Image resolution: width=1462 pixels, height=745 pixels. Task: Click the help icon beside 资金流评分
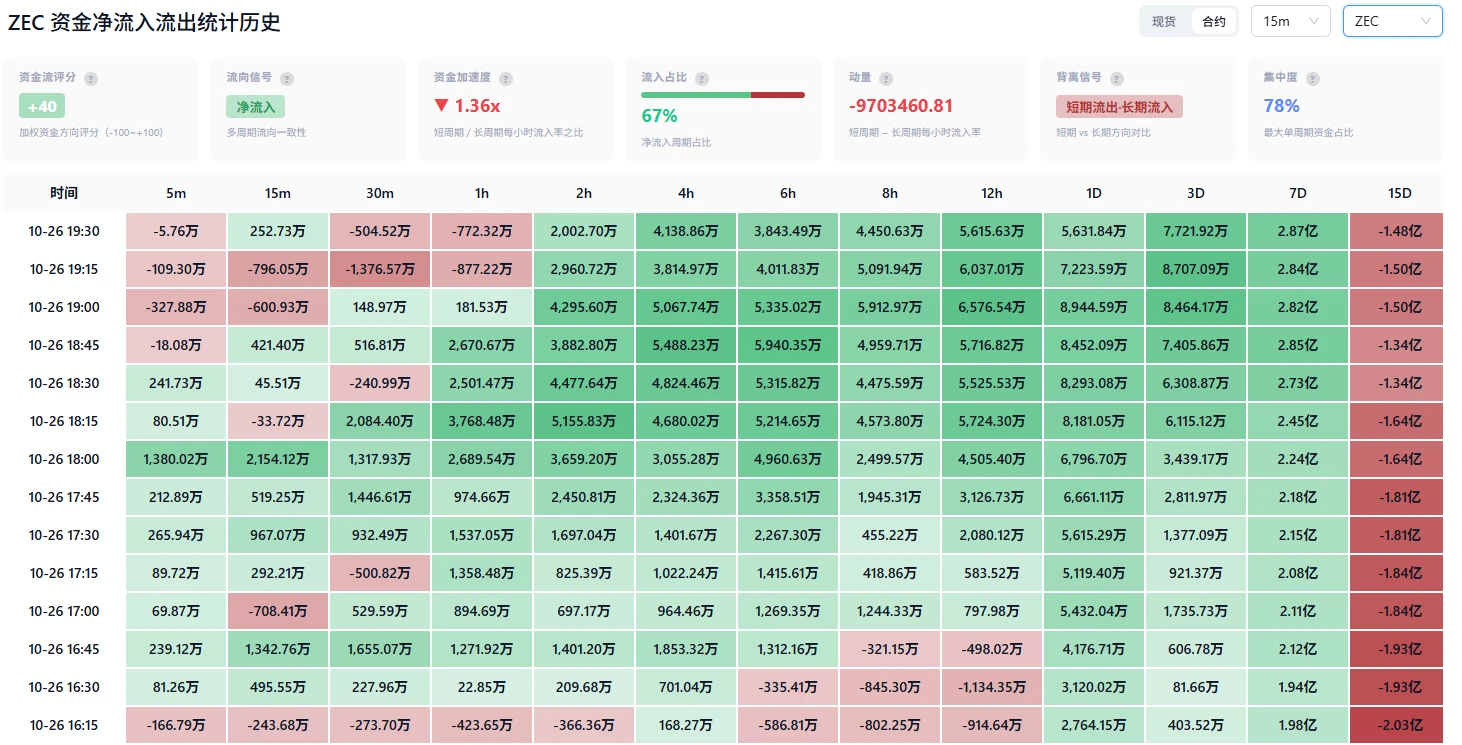click(91, 78)
